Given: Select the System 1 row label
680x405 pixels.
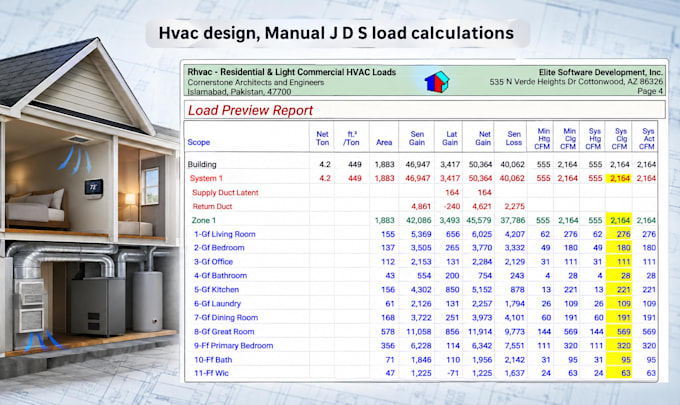Looking at the screenshot, I should pos(206,178).
